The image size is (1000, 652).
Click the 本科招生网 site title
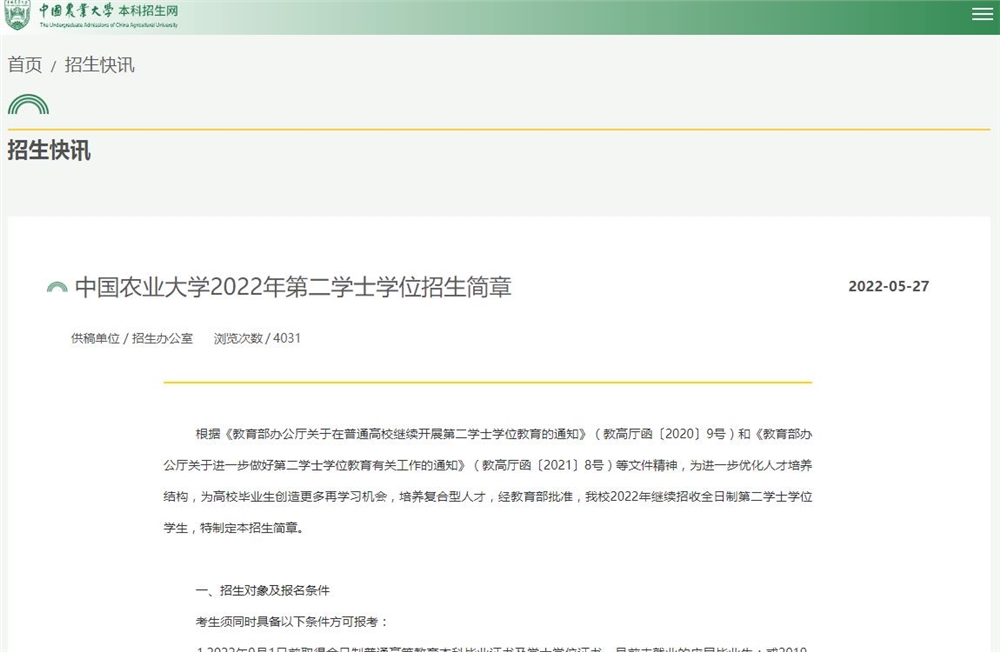(148, 11)
